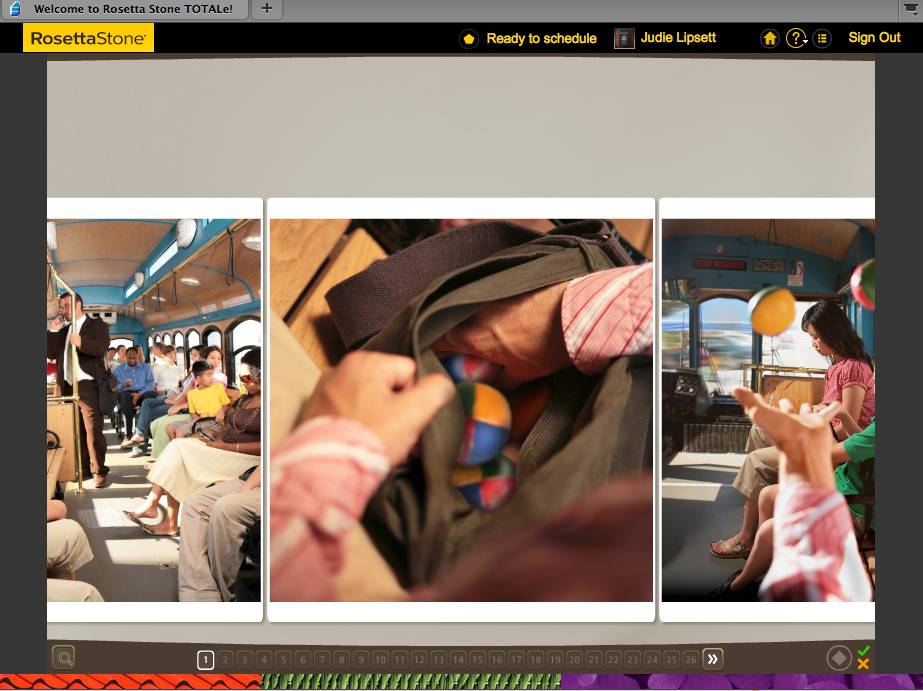Image resolution: width=923 pixels, height=691 pixels.
Task: Select the Welcome to Rosetta Stone TOTALe tab
Action: (124, 9)
